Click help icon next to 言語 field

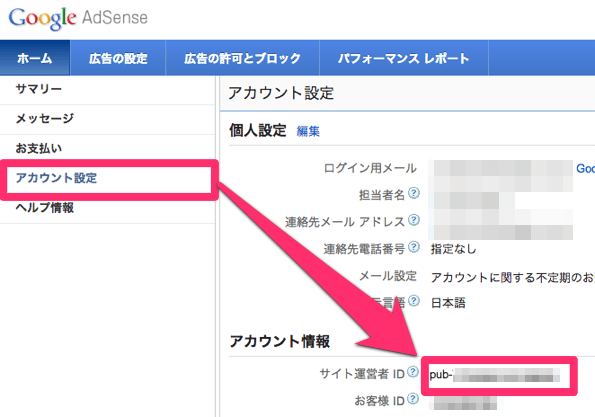point(414,301)
